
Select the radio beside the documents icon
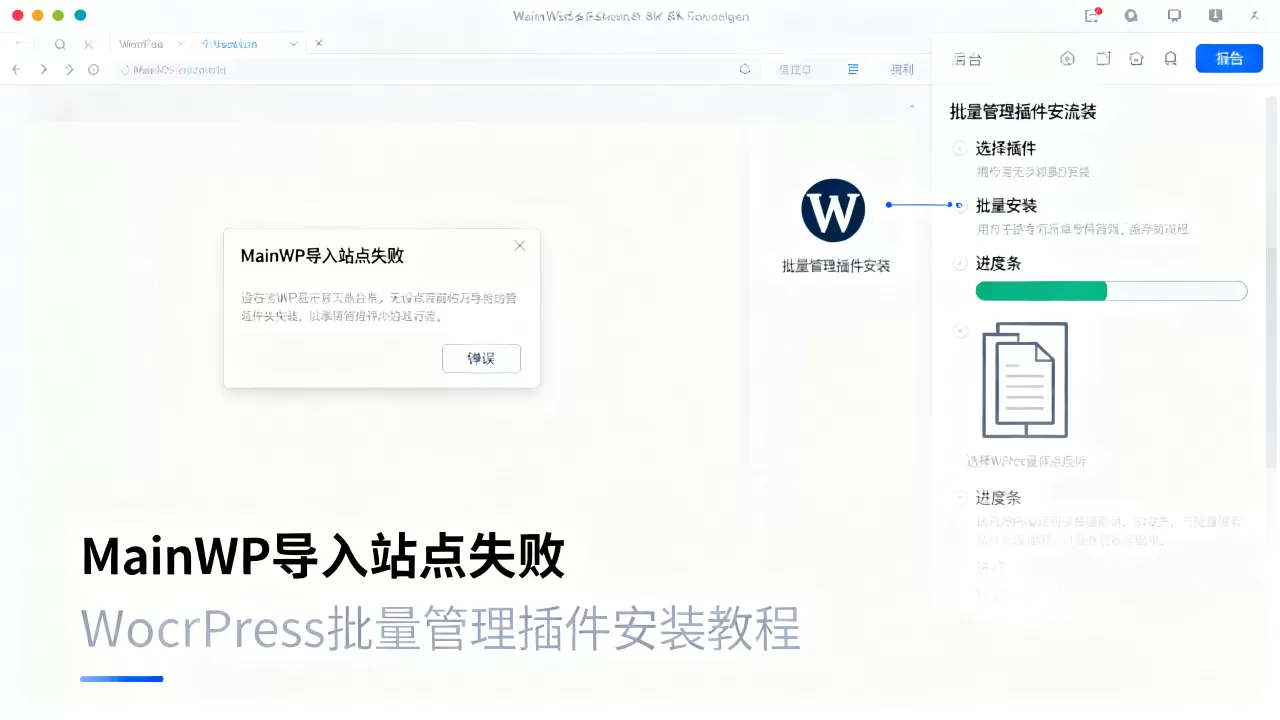(960, 330)
